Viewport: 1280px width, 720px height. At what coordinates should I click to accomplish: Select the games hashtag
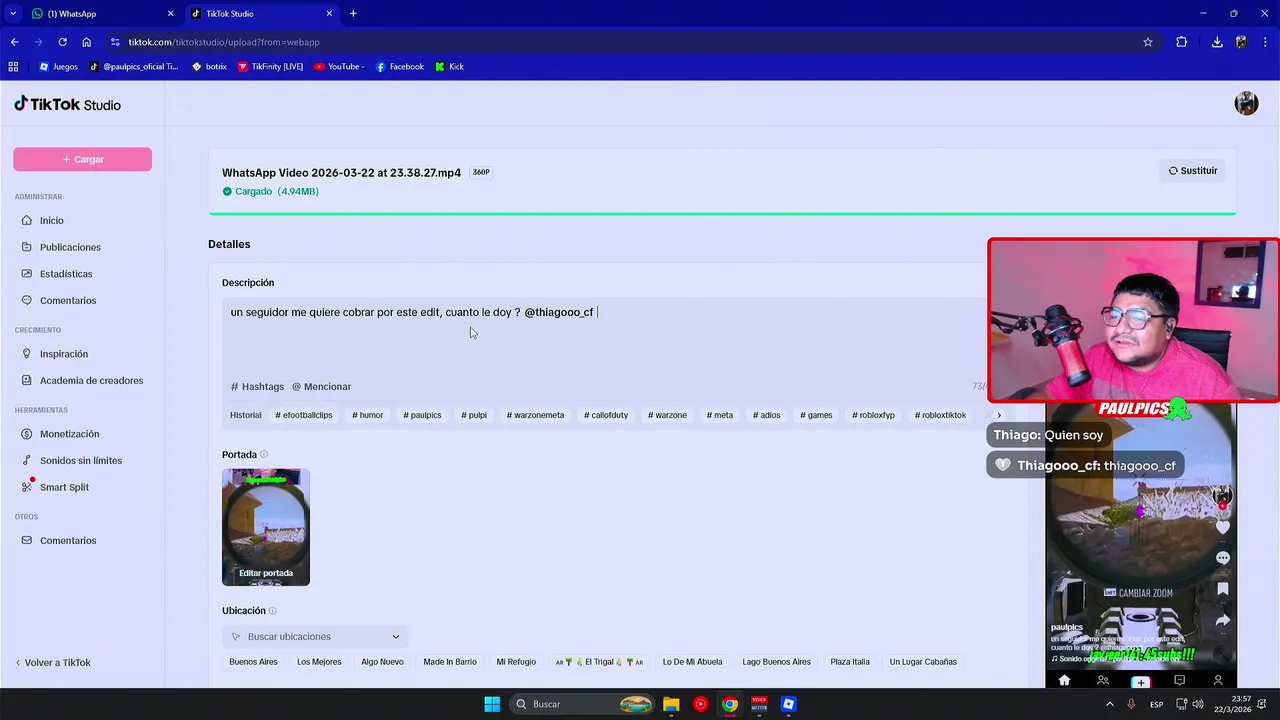816,415
